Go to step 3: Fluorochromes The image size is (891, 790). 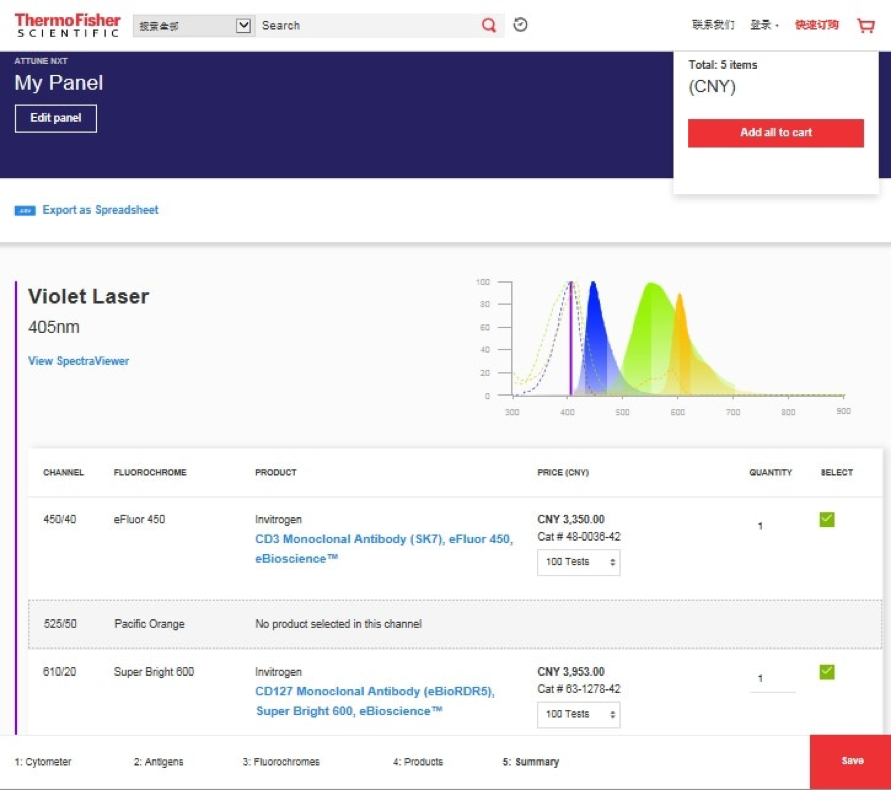coord(281,762)
